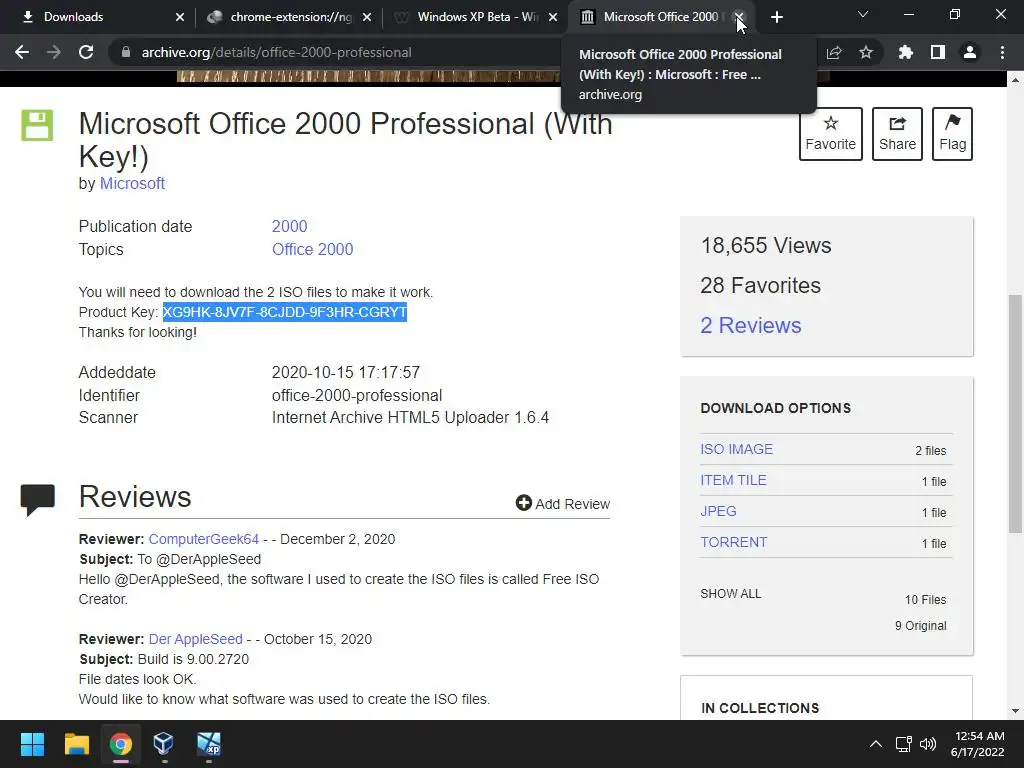Open reviewer Der AppleSeed profile
The height and width of the screenshot is (768, 1024).
pyautogui.click(x=195, y=639)
